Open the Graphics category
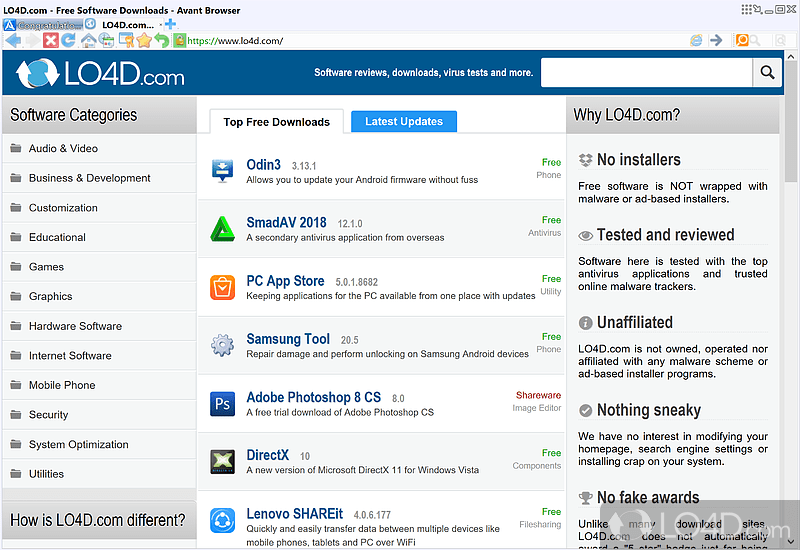The width and height of the screenshot is (800, 550). point(99,296)
